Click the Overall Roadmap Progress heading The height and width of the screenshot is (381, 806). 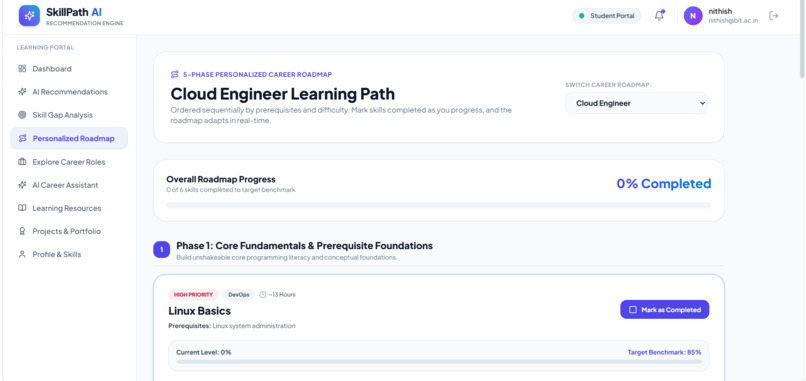click(x=221, y=179)
